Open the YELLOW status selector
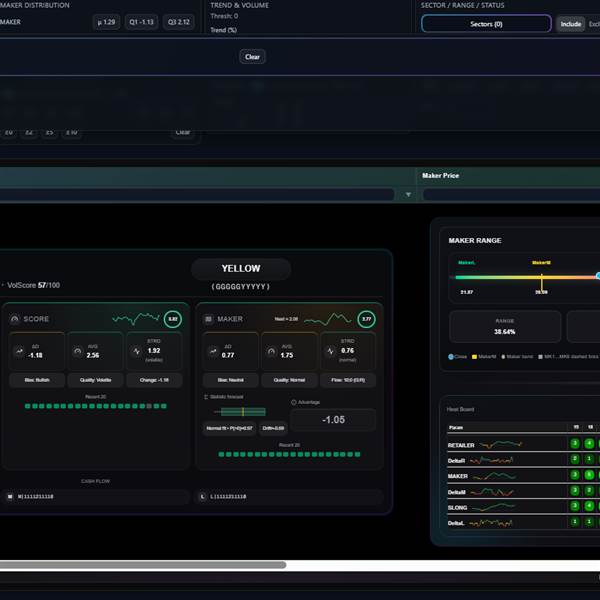The height and width of the screenshot is (600, 600). (241, 268)
